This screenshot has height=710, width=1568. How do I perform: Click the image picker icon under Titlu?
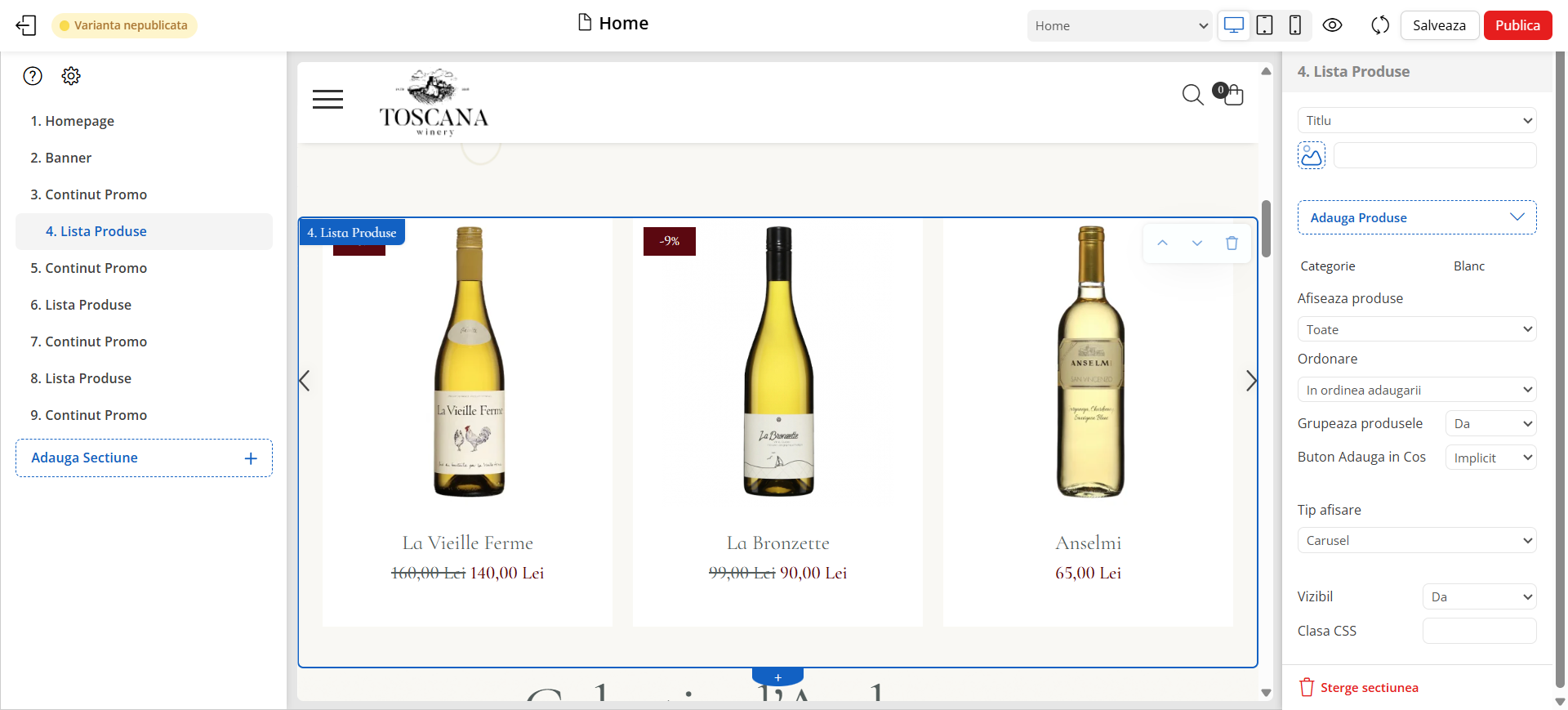point(1312,155)
